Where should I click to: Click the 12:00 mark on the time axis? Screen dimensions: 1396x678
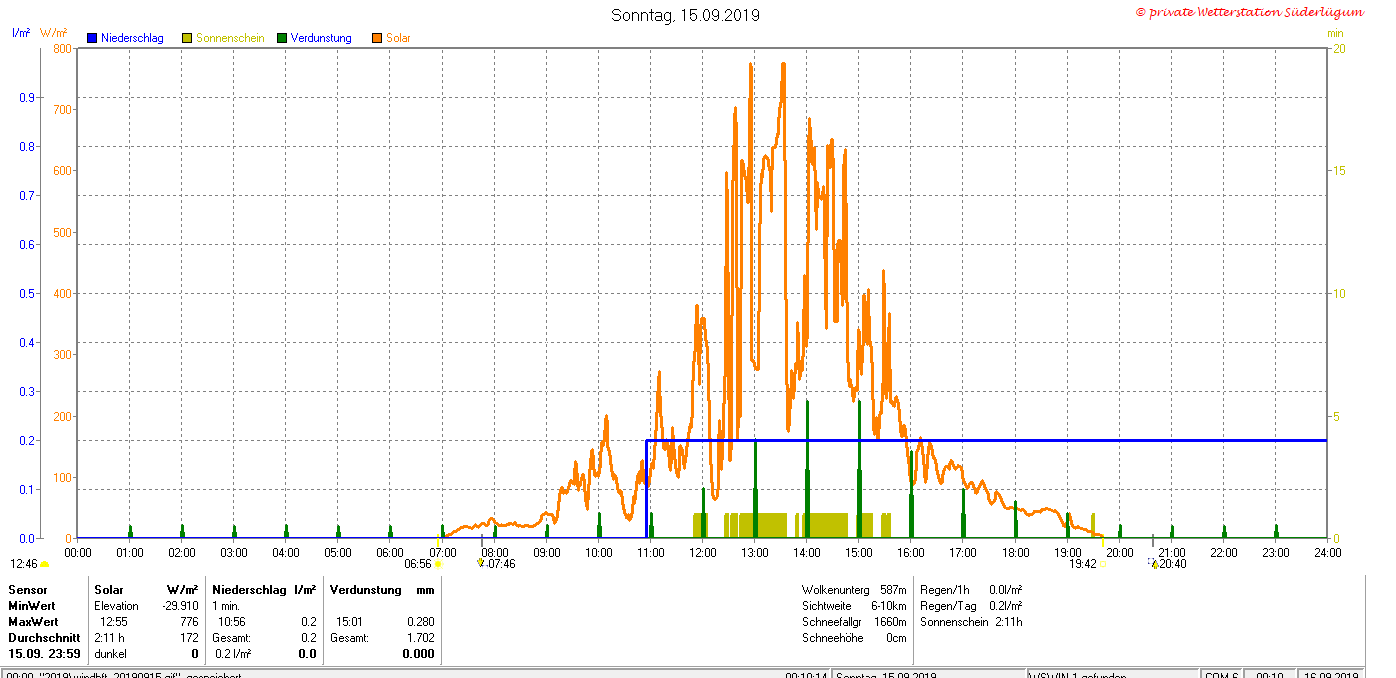coord(703,552)
